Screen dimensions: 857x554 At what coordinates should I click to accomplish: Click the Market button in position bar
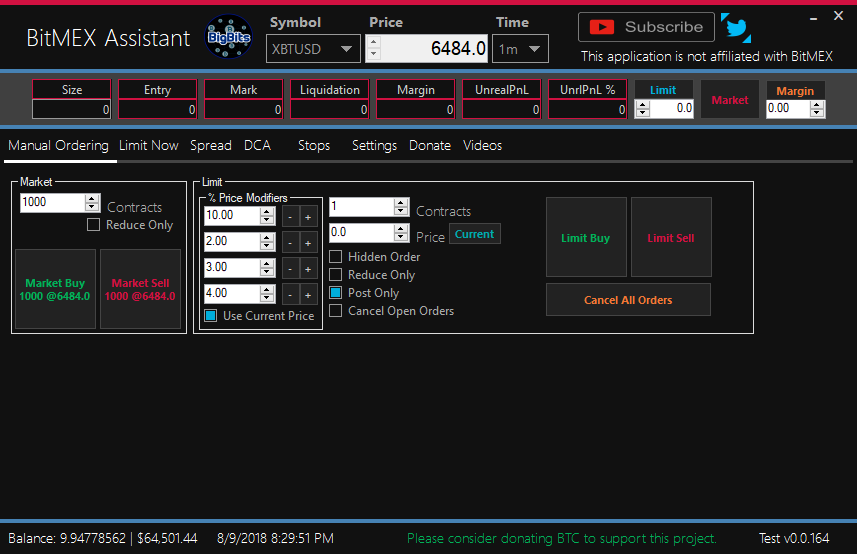[730, 99]
